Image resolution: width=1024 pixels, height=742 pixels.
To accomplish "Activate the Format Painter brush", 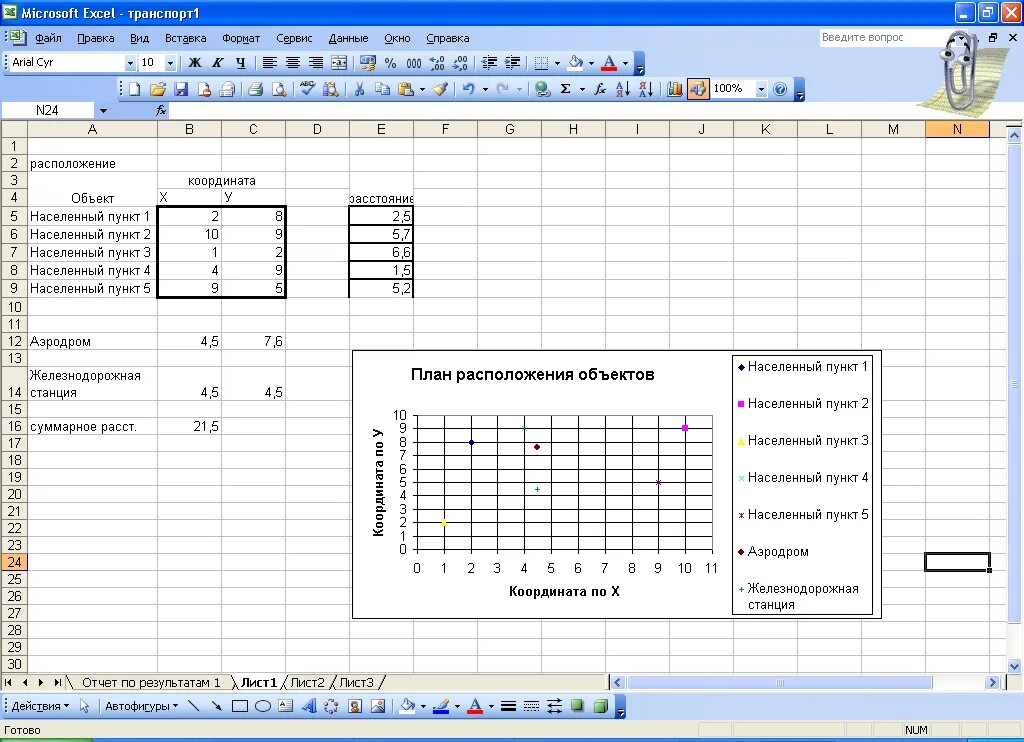I will point(440,89).
